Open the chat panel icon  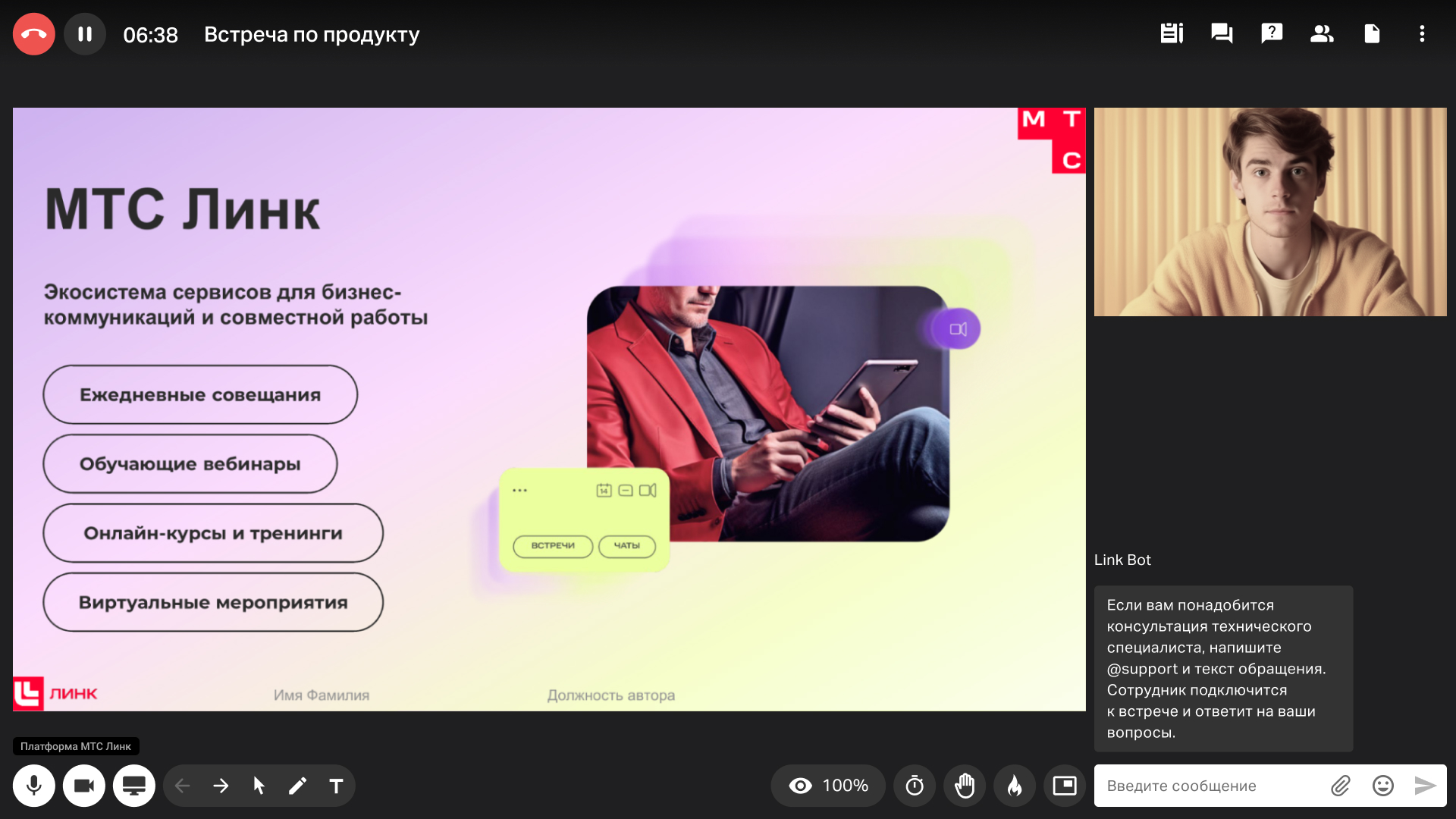tap(1222, 33)
